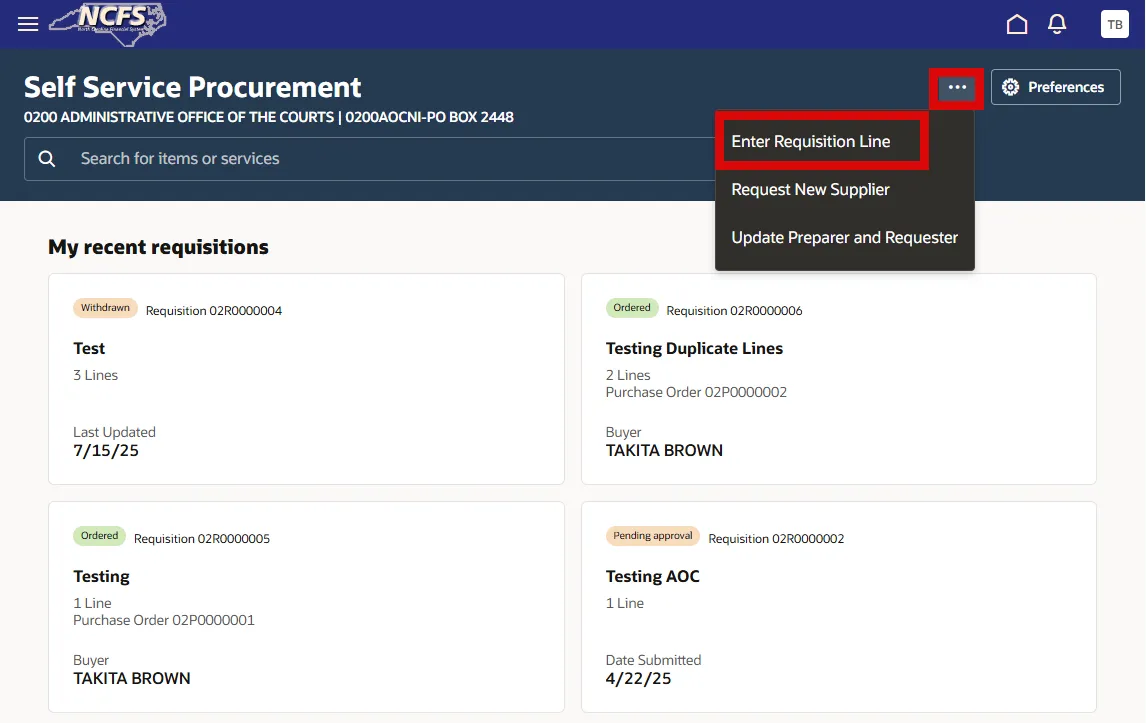Open the hamburger navigation menu

(28, 24)
